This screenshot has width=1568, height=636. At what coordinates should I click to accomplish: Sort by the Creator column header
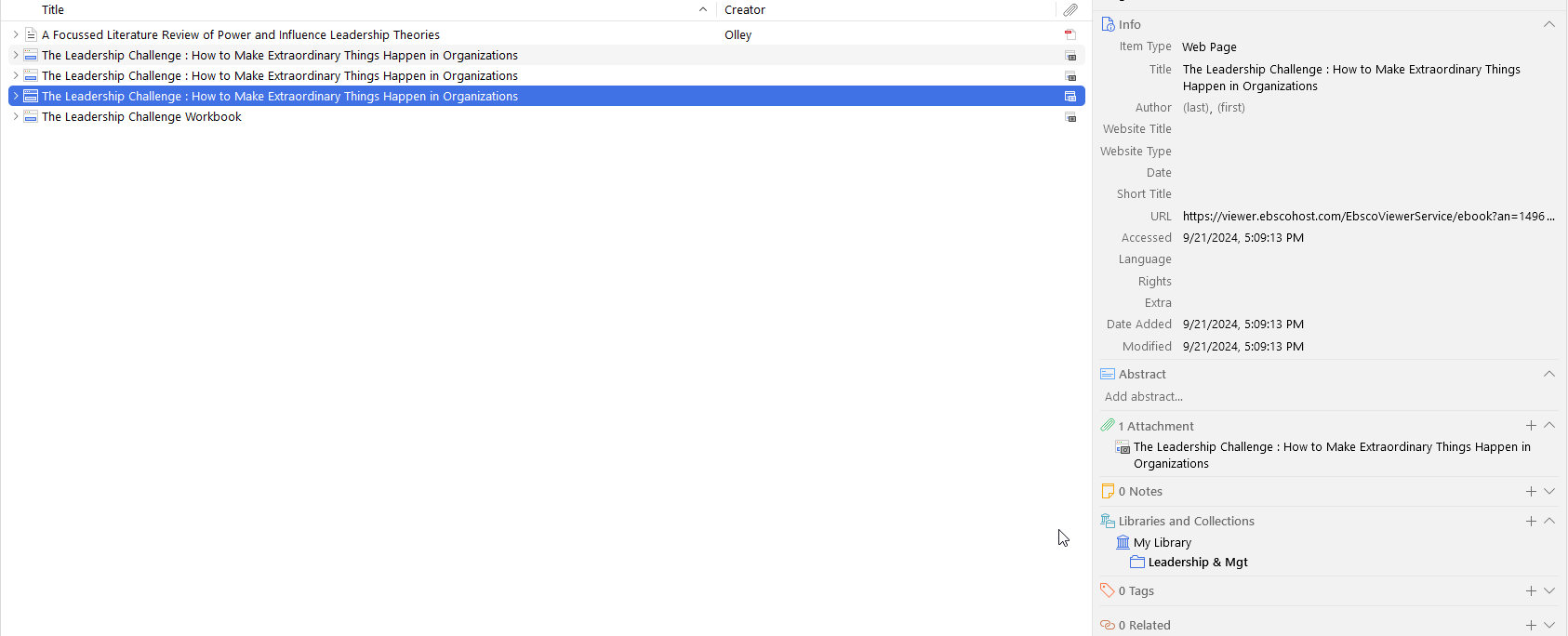(x=745, y=9)
